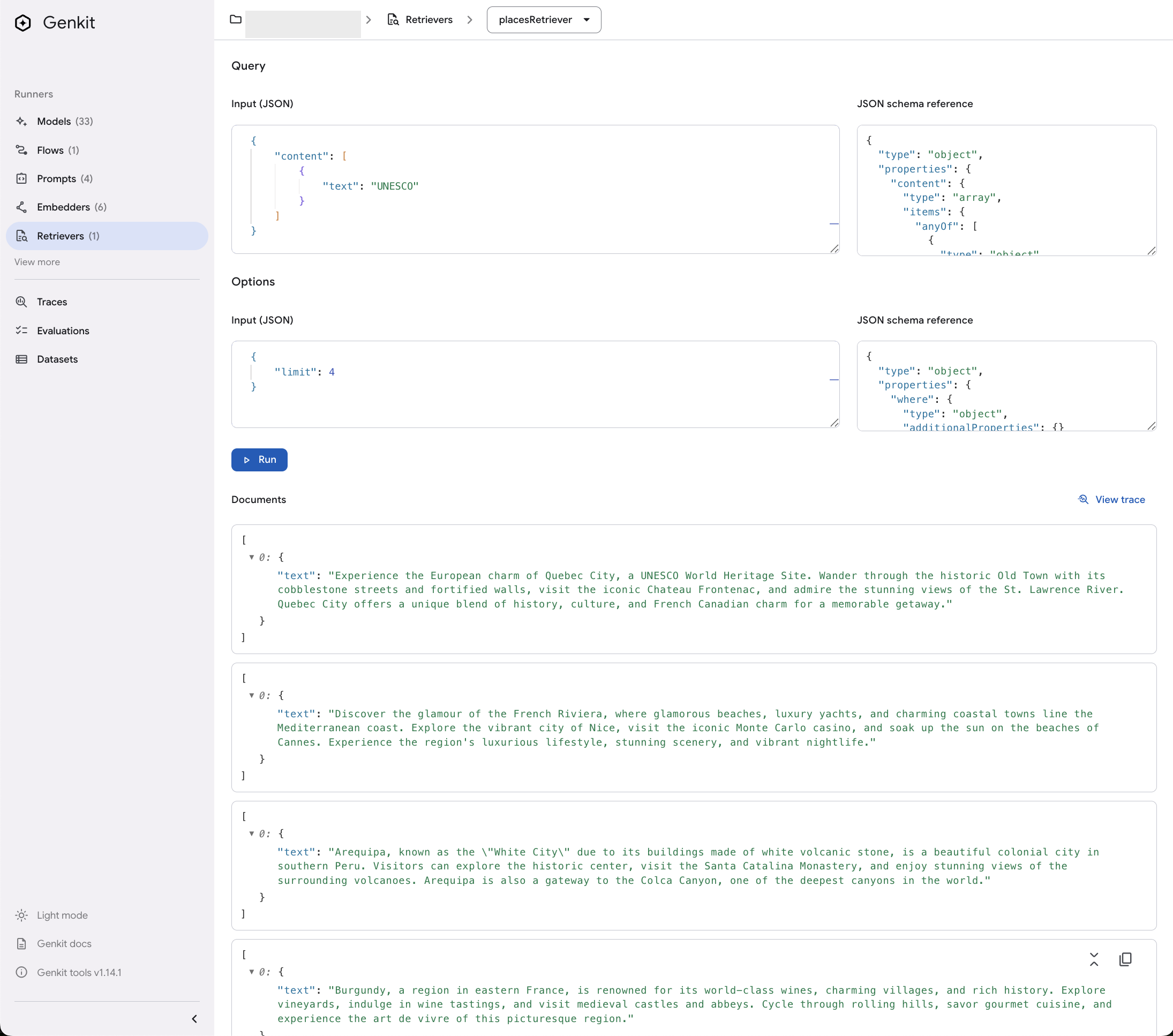Open the placesRetriever dropdown
The width and height of the screenshot is (1173, 1036).
pos(544,19)
